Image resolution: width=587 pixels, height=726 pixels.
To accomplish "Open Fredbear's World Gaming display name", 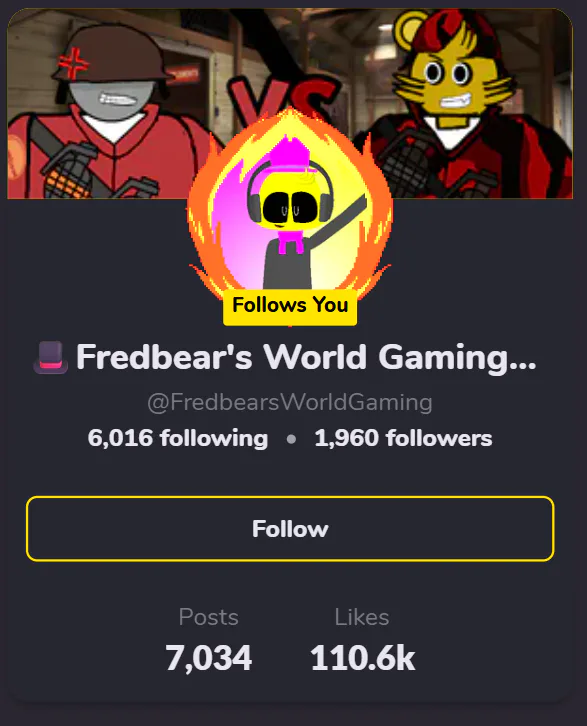I will point(306,357).
